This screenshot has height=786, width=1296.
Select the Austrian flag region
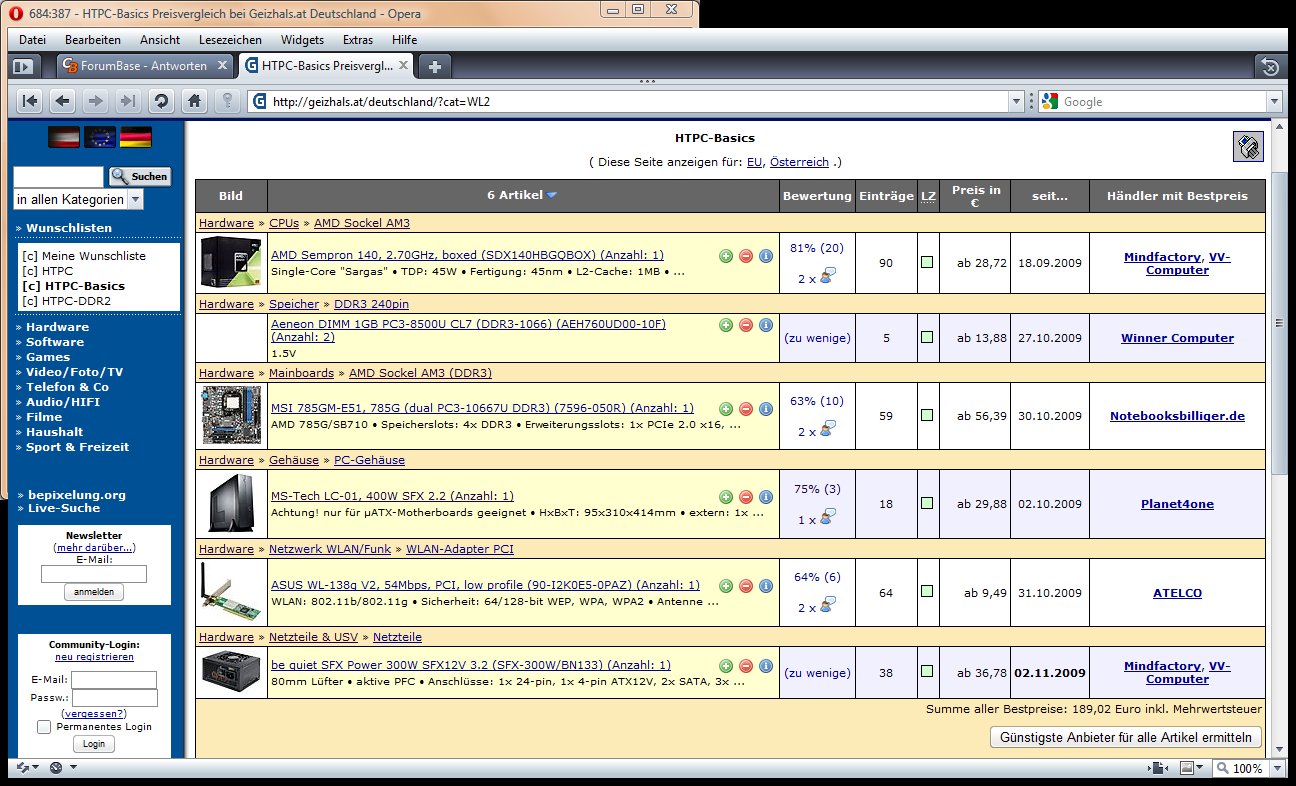coord(63,138)
